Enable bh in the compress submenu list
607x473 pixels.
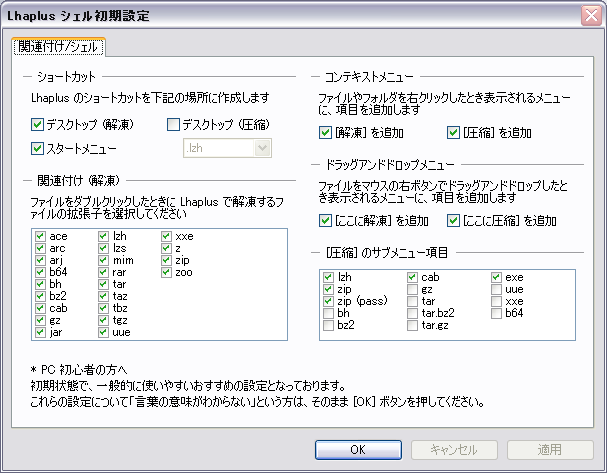328,313
